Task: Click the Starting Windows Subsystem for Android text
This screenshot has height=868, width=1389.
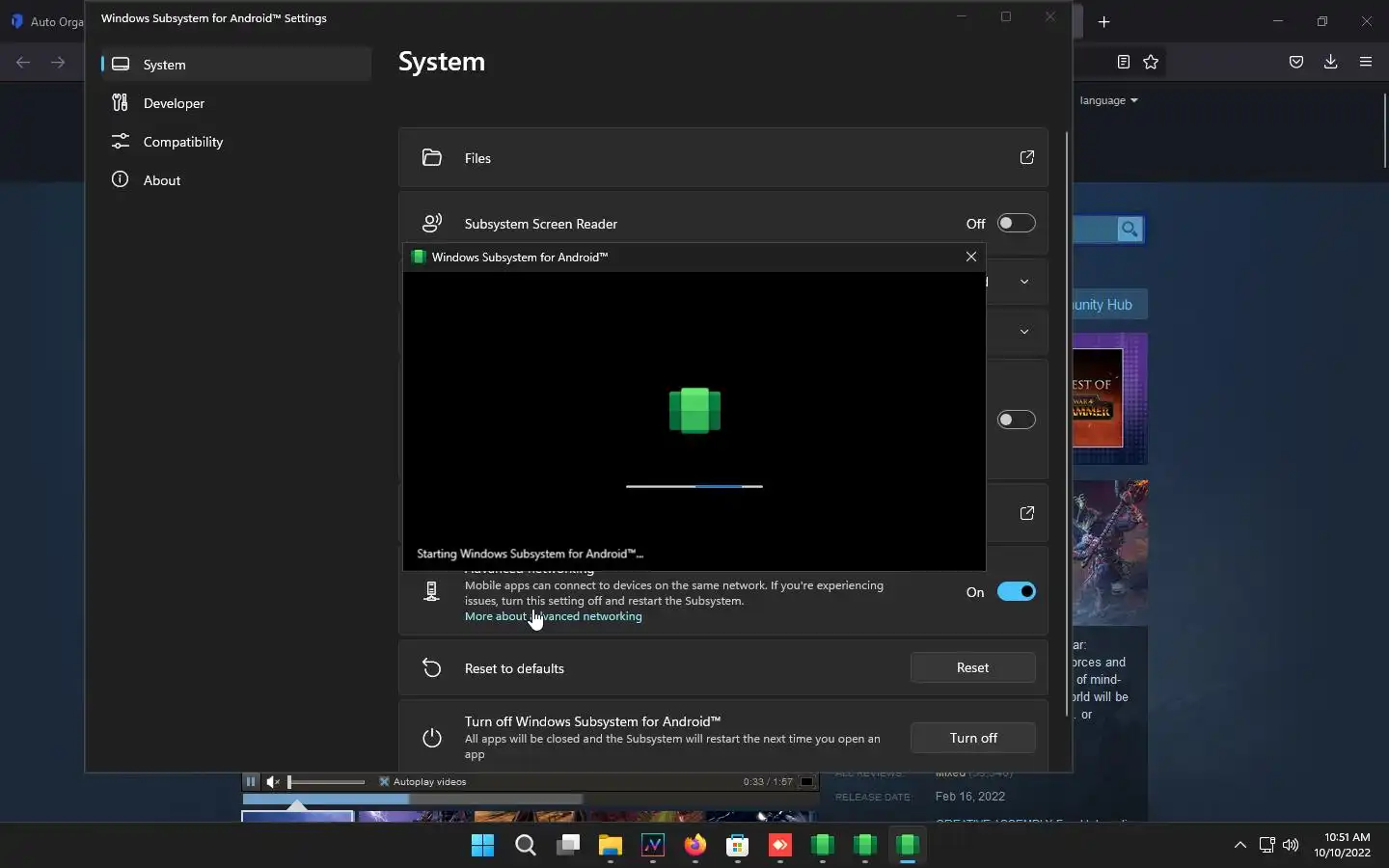Action: [530, 554]
